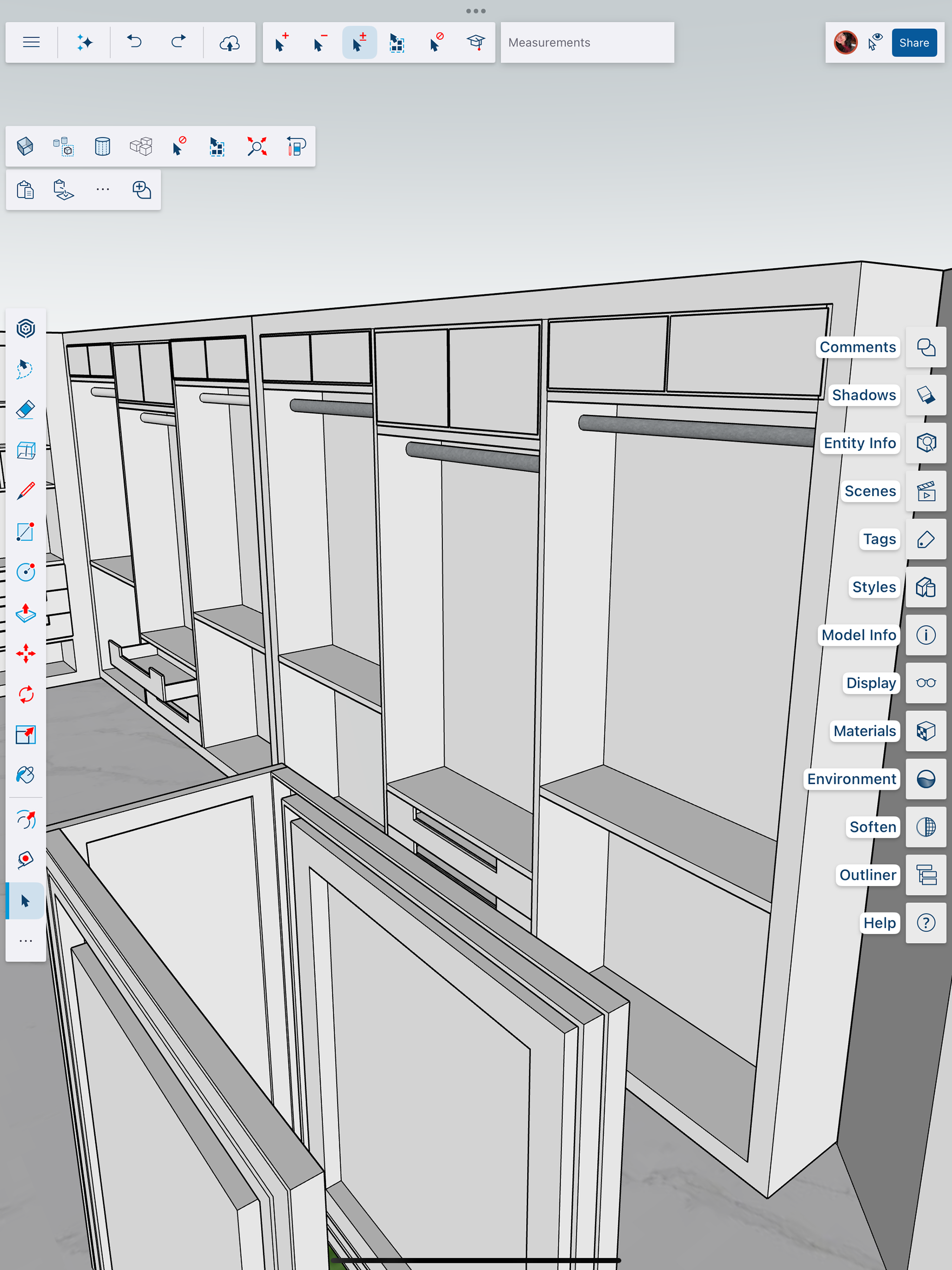Open the Outliner panel

[x=926, y=875]
